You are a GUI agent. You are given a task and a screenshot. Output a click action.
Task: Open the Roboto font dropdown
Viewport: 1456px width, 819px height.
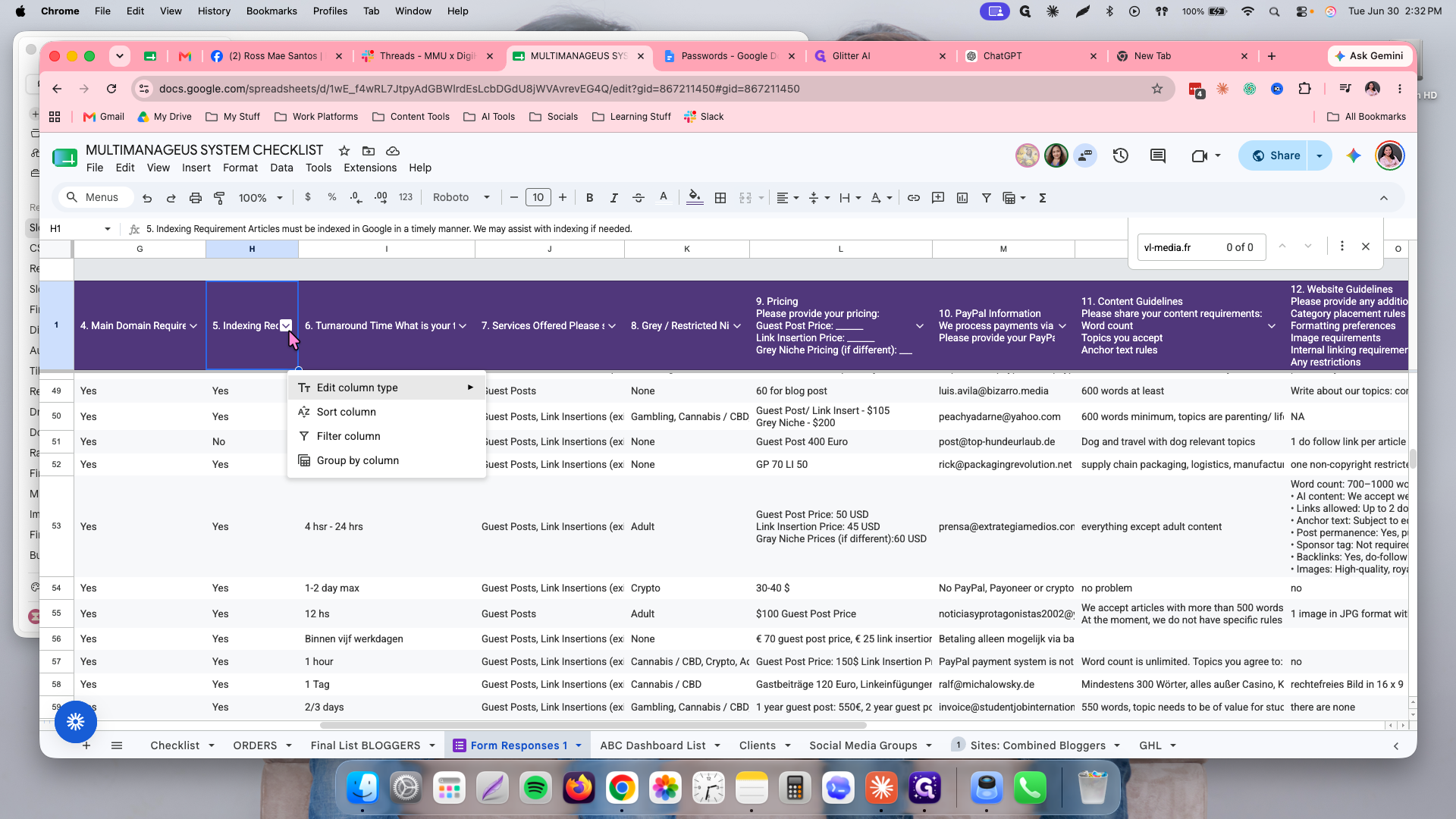tap(461, 197)
